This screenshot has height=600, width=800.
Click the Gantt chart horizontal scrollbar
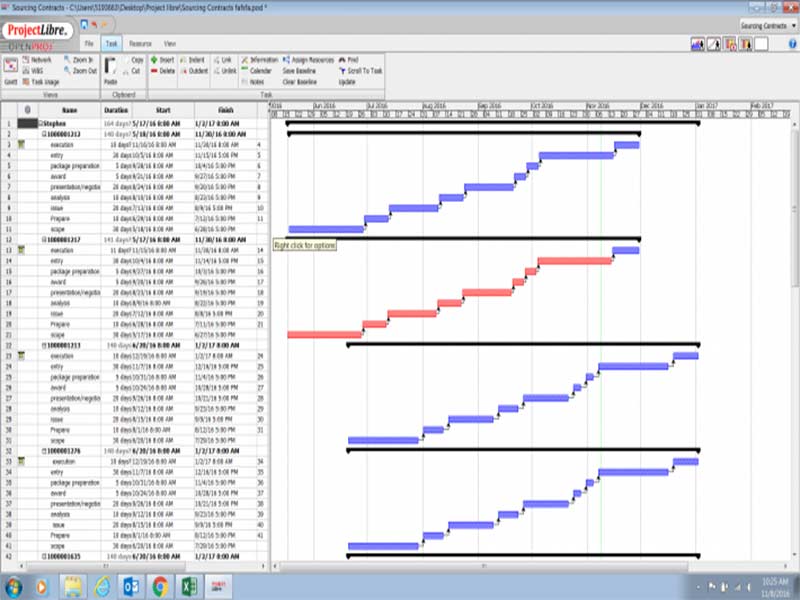(x=484, y=566)
